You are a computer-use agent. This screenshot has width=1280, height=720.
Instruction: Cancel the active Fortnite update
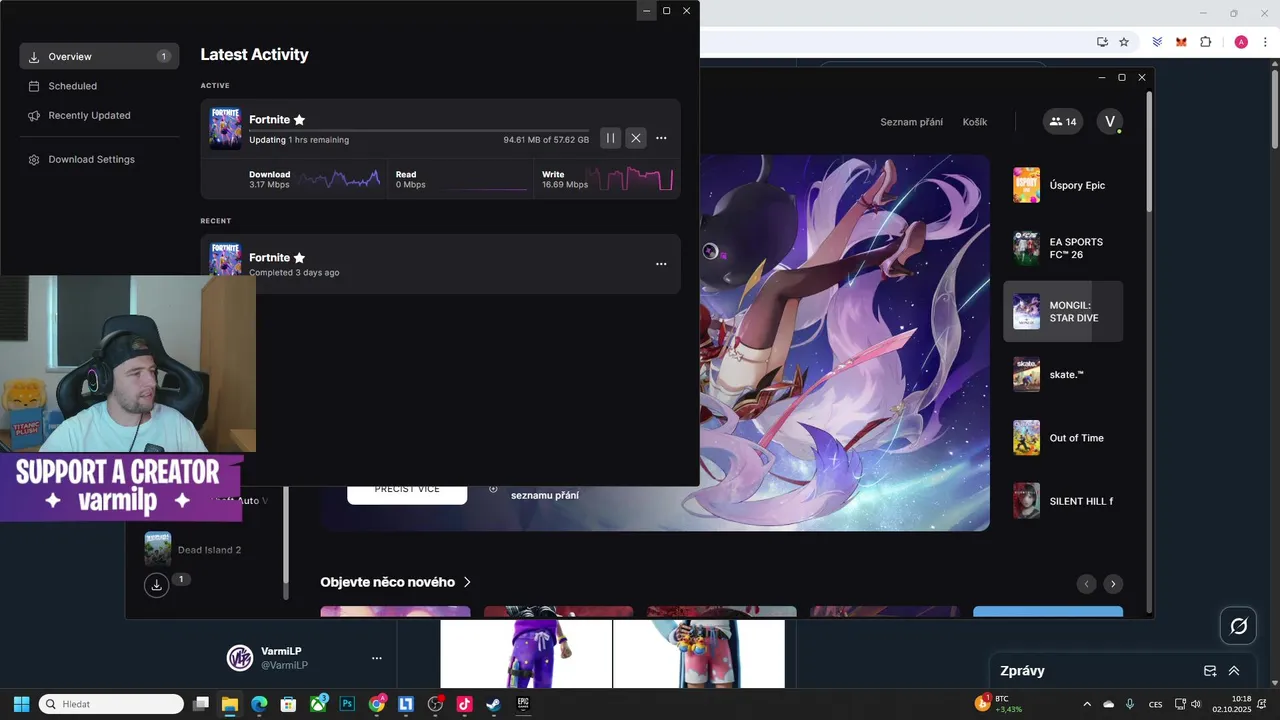point(636,138)
